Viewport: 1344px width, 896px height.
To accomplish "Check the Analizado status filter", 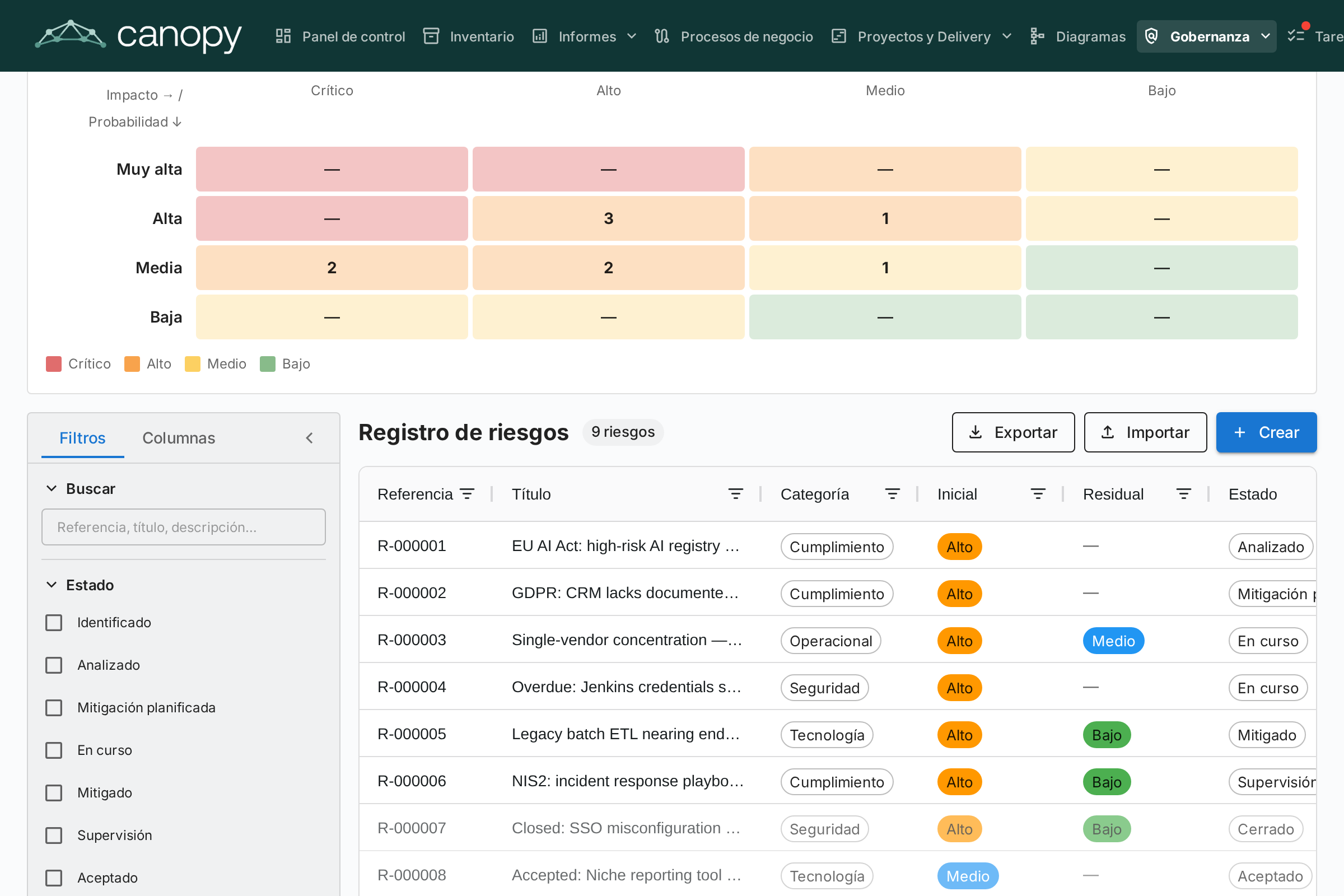I will (x=54, y=665).
